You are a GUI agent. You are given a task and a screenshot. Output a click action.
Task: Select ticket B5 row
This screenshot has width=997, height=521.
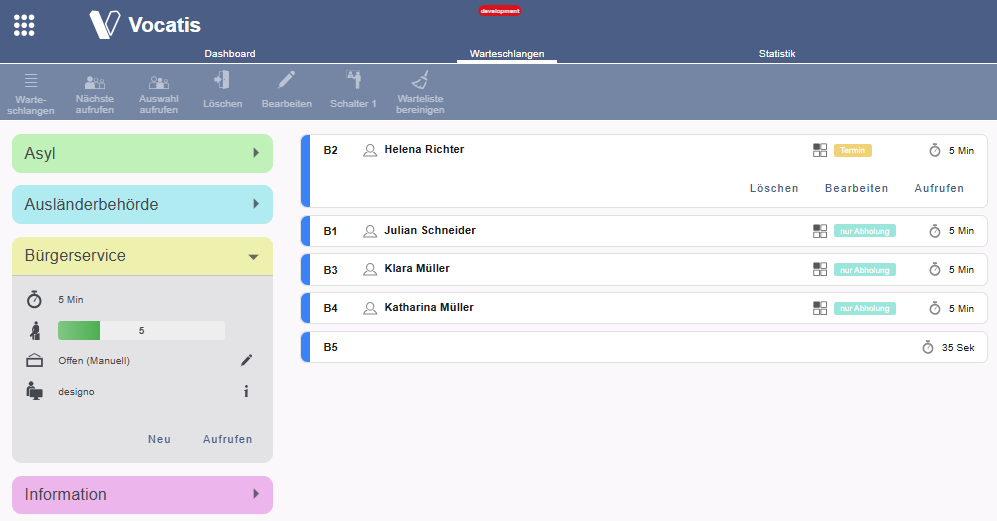pos(644,347)
